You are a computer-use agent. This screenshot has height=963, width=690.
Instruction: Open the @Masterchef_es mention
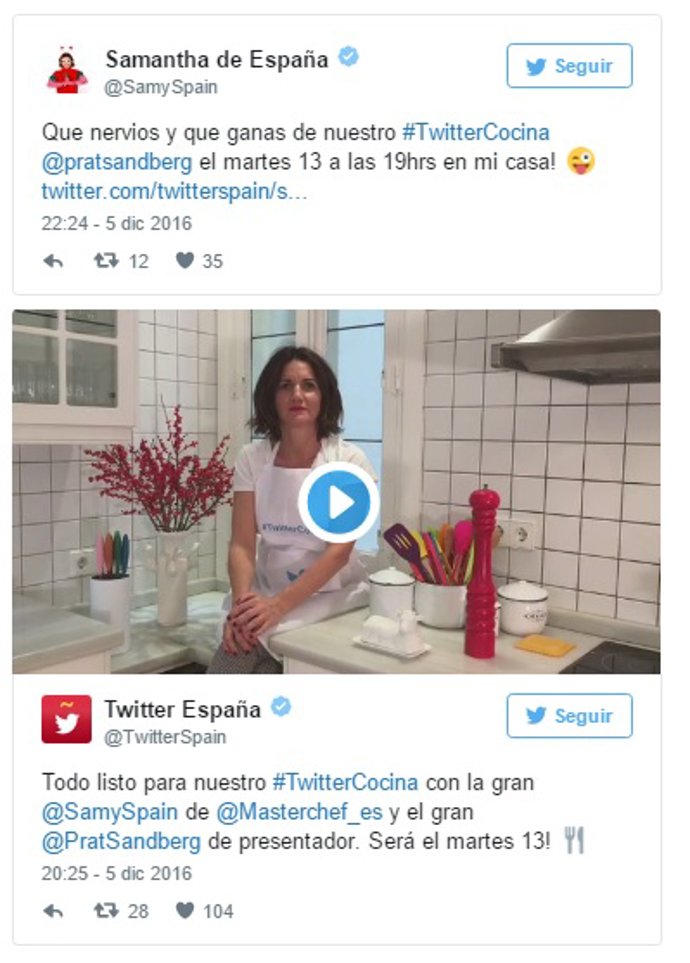tap(299, 812)
